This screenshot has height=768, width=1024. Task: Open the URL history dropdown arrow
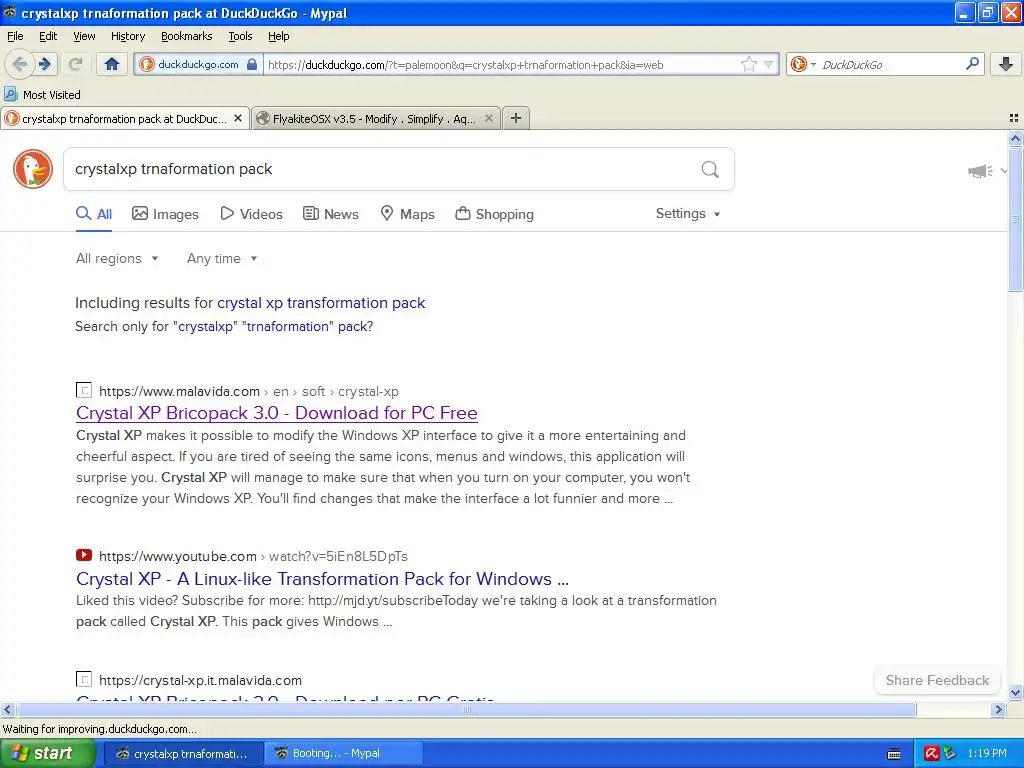tap(769, 64)
